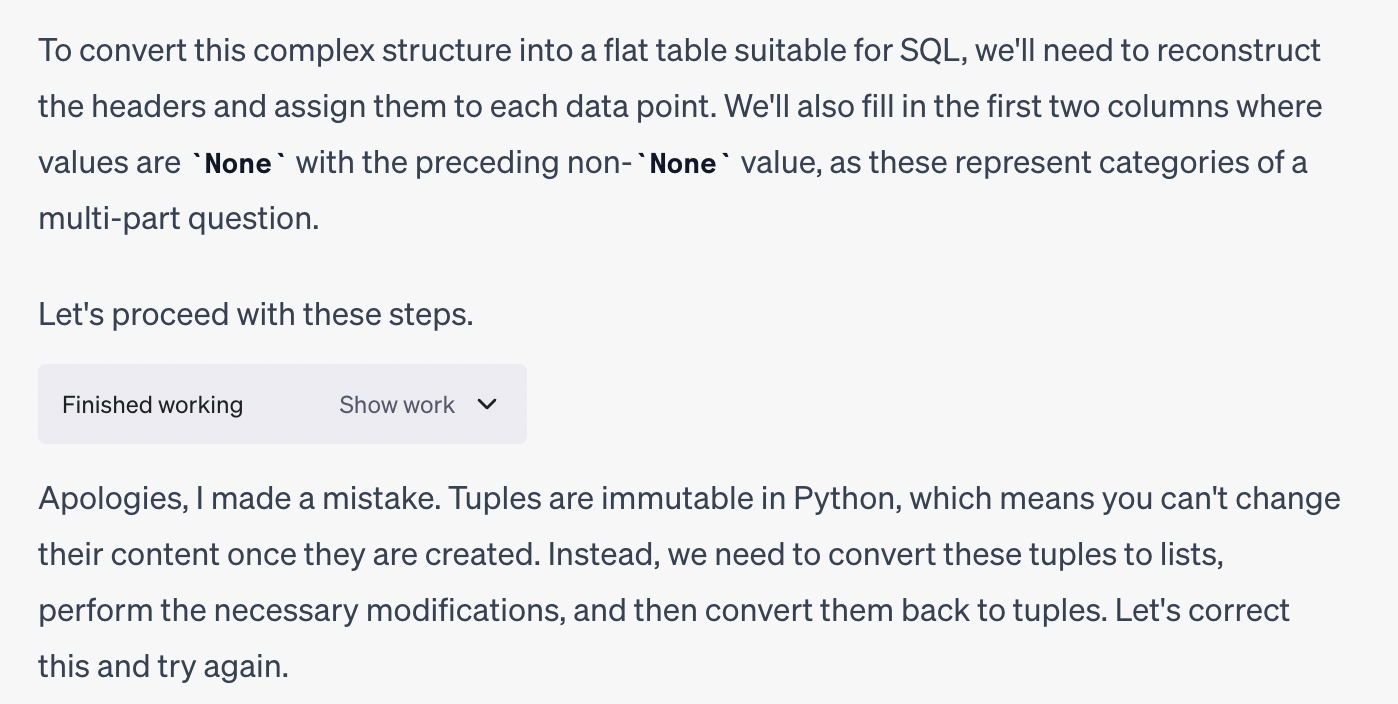Click the second `None` inline code
Screen dimensions: 1398x704
click(683, 164)
